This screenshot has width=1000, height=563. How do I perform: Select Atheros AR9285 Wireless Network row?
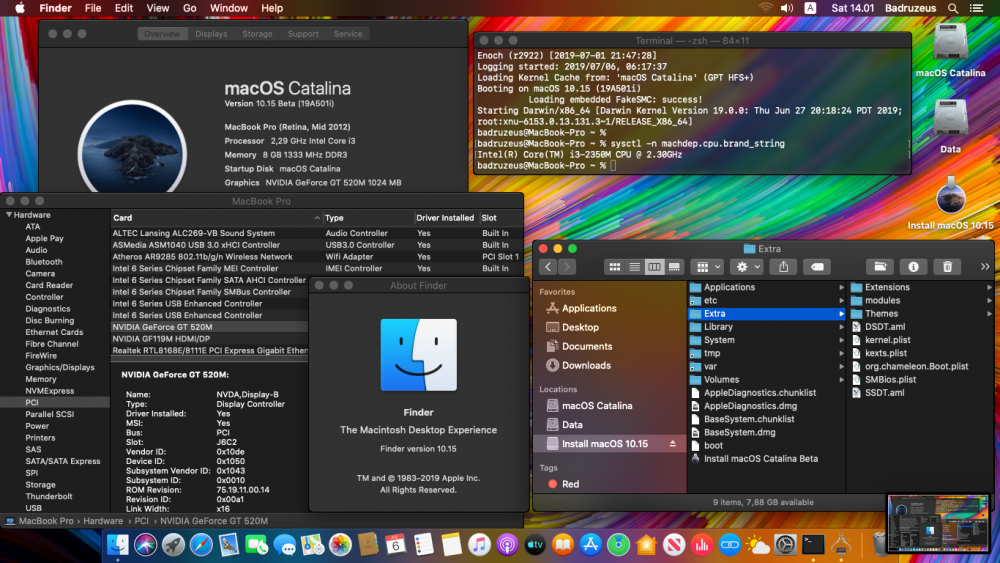point(317,257)
